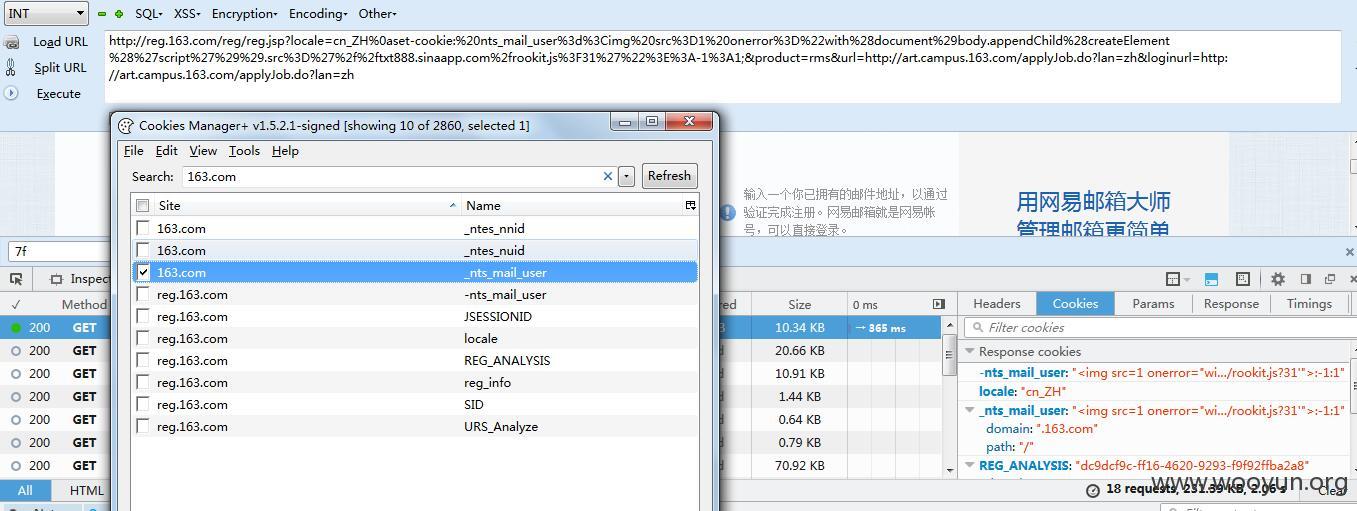1357x511 pixels.
Task: Click the Load URL button
Action: point(60,42)
